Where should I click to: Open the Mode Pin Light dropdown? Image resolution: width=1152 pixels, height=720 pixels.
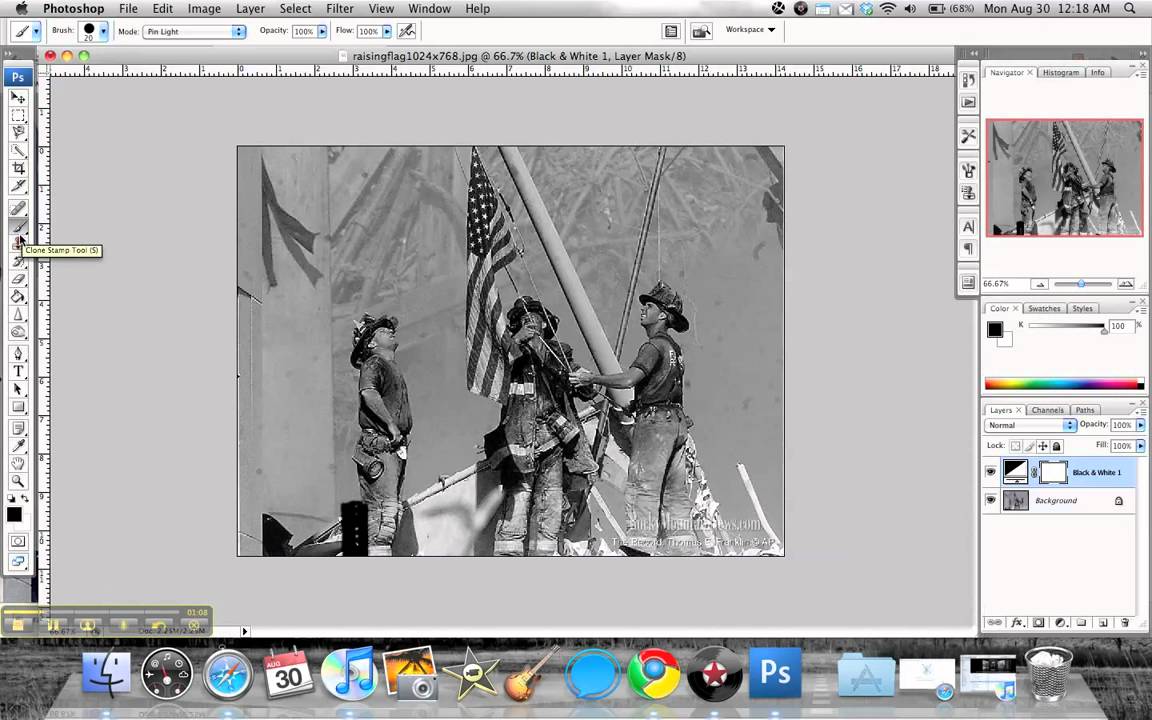[x=194, y=32]
